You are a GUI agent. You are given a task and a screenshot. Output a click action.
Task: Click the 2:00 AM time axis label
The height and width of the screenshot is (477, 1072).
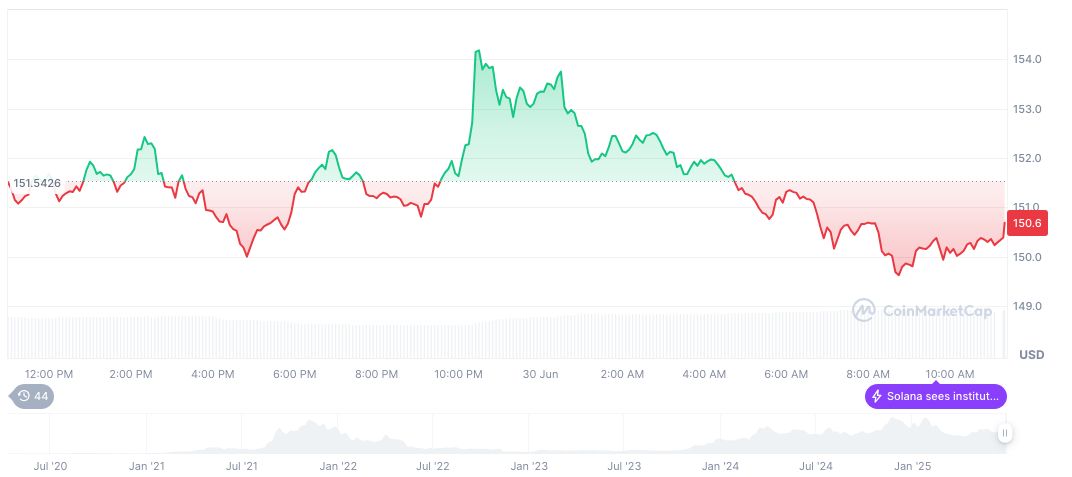coord(622,374)
